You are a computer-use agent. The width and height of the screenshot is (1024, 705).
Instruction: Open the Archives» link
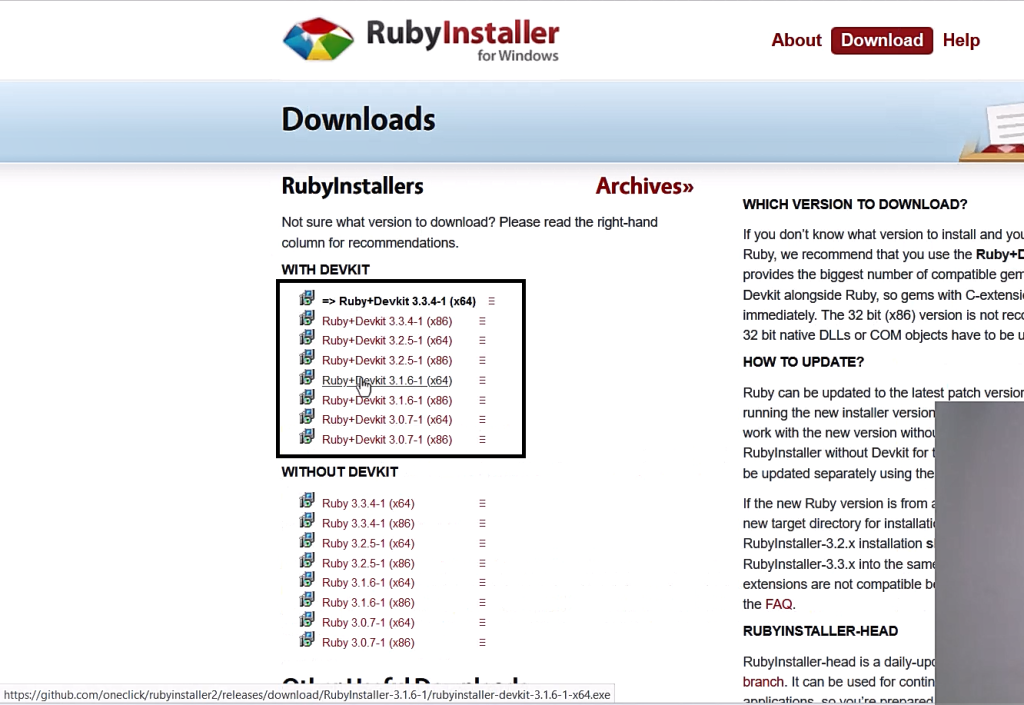[644, 186]
